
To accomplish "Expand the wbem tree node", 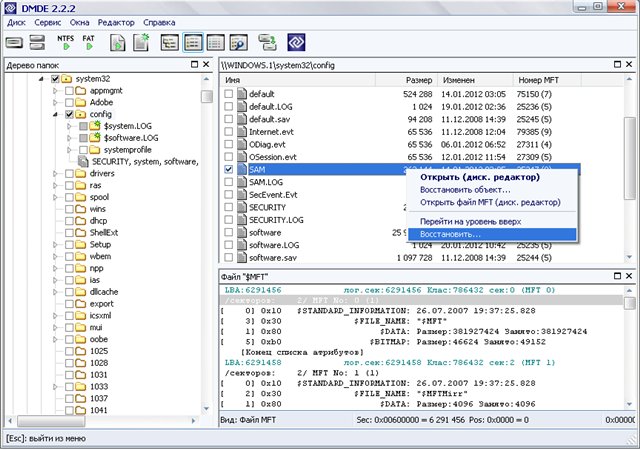I will click(55, 256).
